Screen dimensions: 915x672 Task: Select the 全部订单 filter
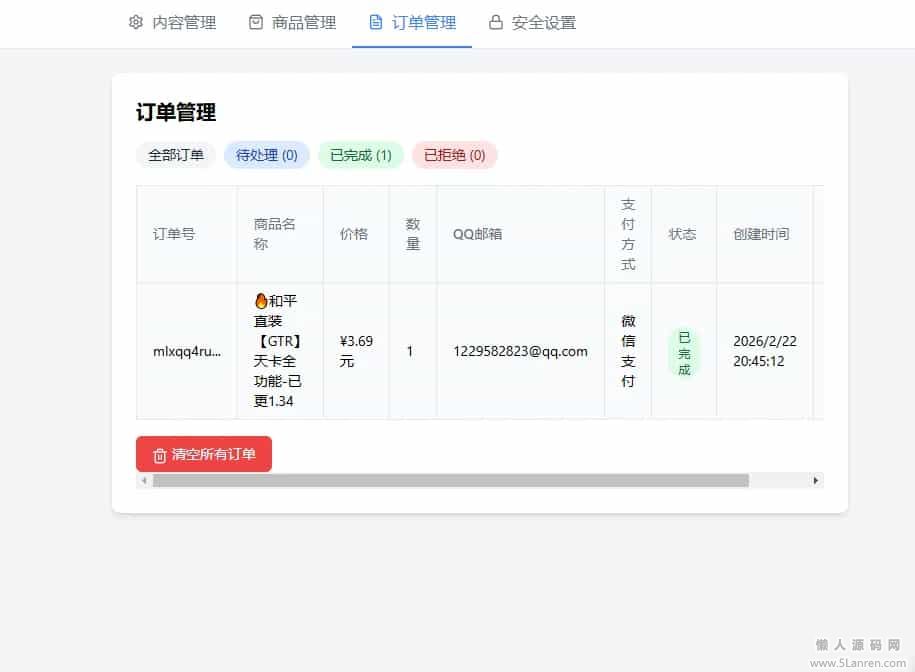click(176, 155)
